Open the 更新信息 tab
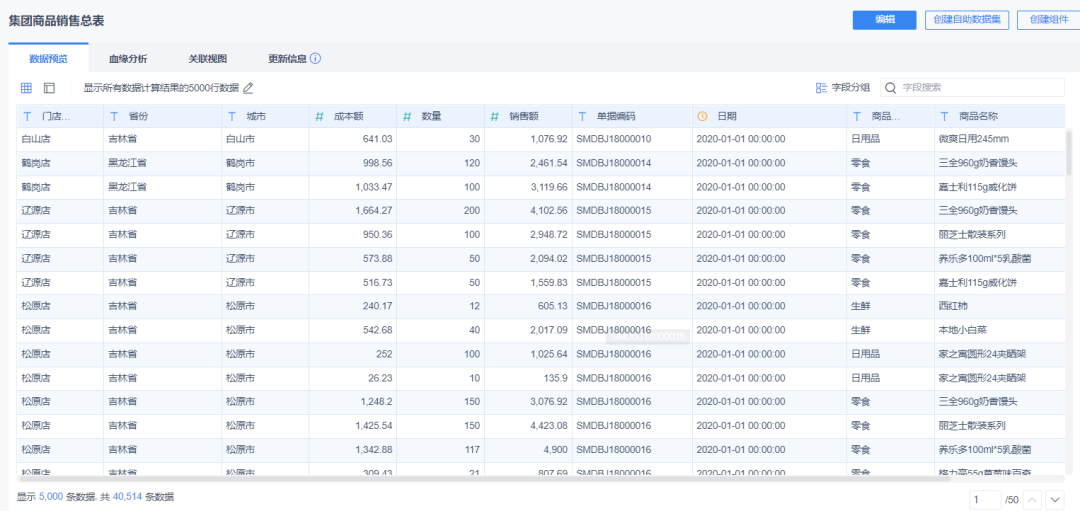 [287, 59]
